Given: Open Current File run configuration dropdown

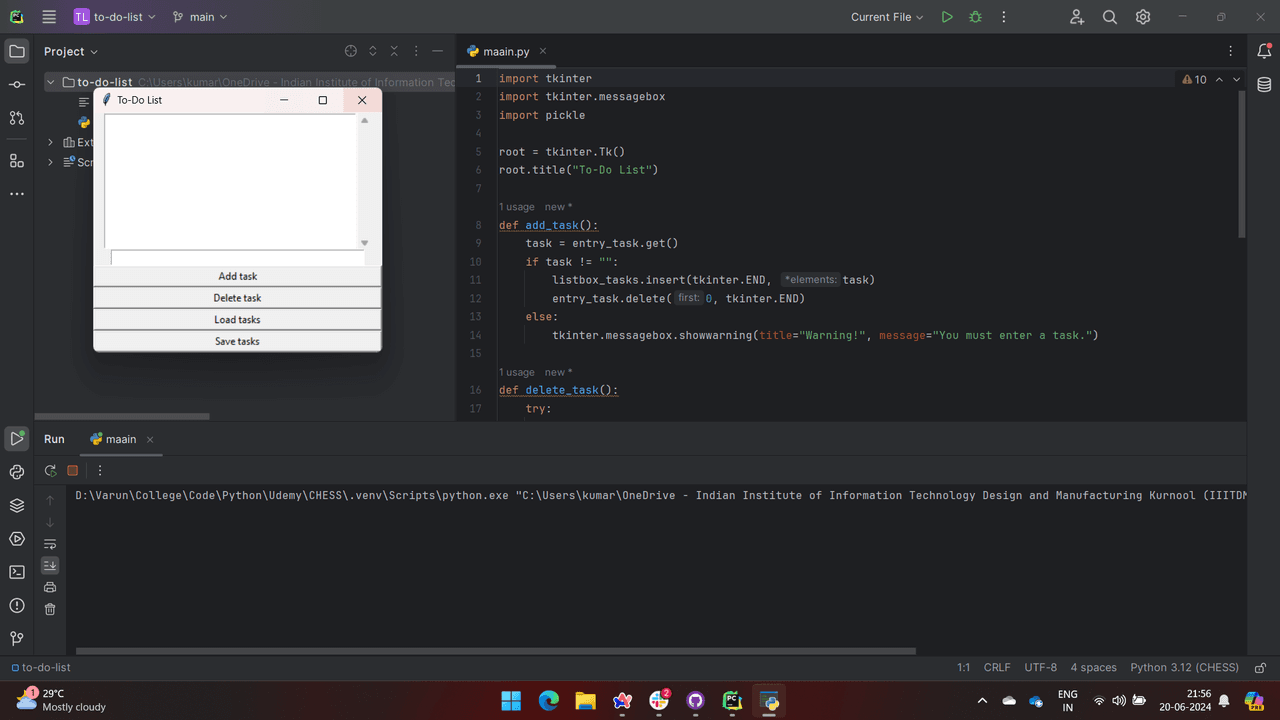Looking at the screenshot, I should click(x=888, y=17).
